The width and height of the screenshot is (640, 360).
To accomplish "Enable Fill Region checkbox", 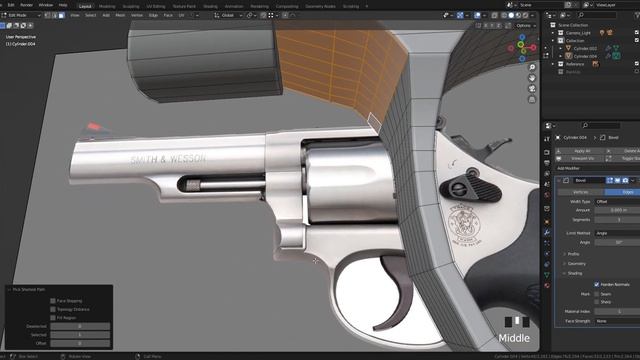I will pyautogui.click(x=53, y=318).
